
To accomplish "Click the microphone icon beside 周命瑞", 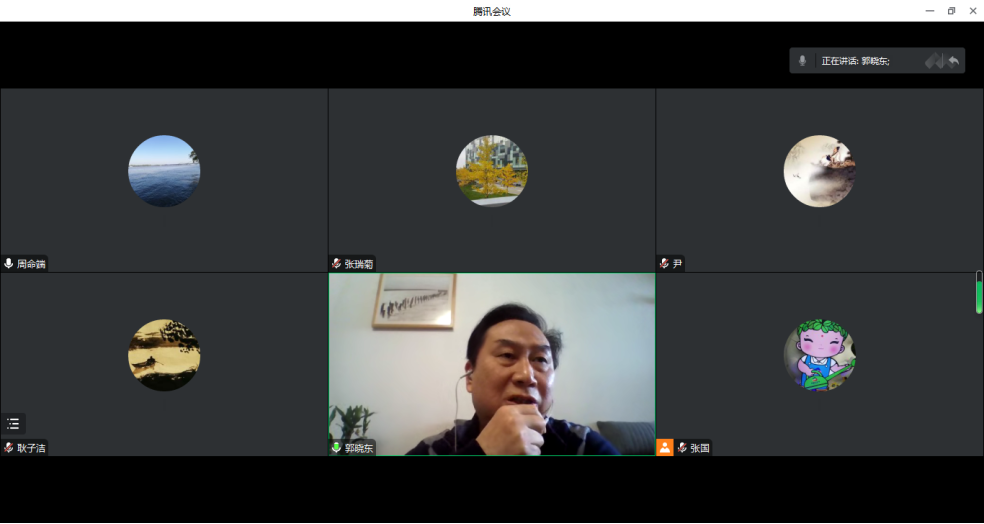I will [x=9, y=264].
